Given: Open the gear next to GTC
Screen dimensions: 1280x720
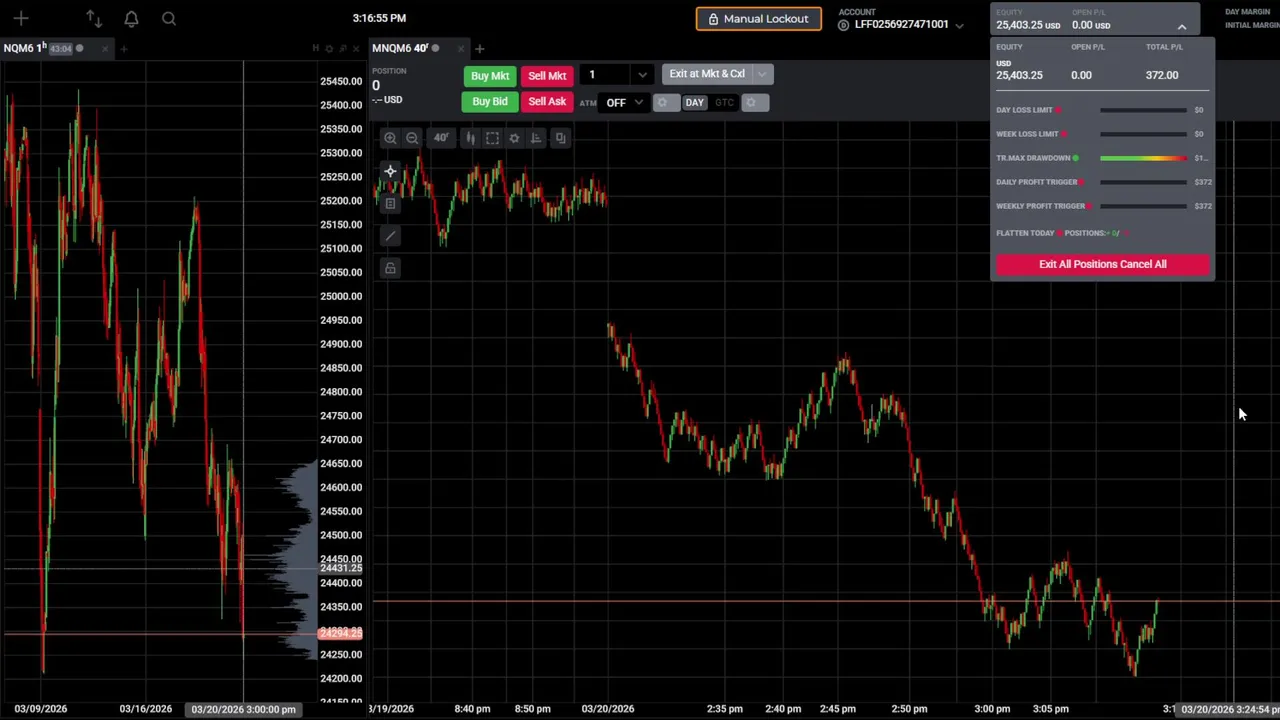Looking at the screenshot, I should pos(754,102).
